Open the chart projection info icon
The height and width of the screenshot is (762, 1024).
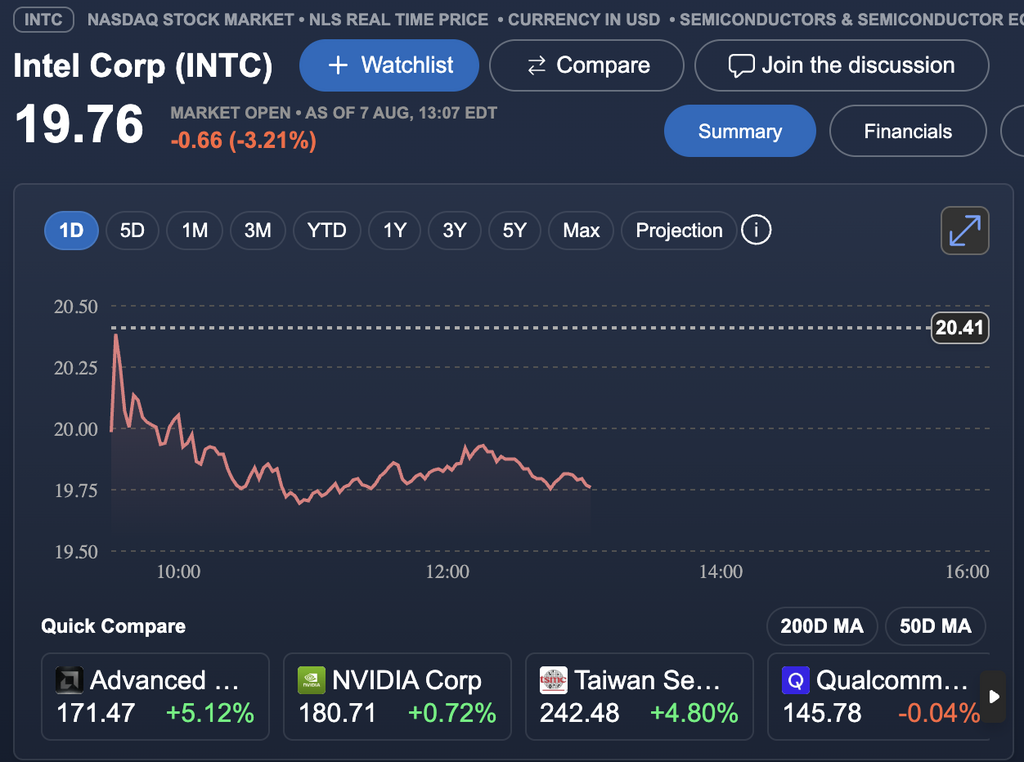click(756, 230)
